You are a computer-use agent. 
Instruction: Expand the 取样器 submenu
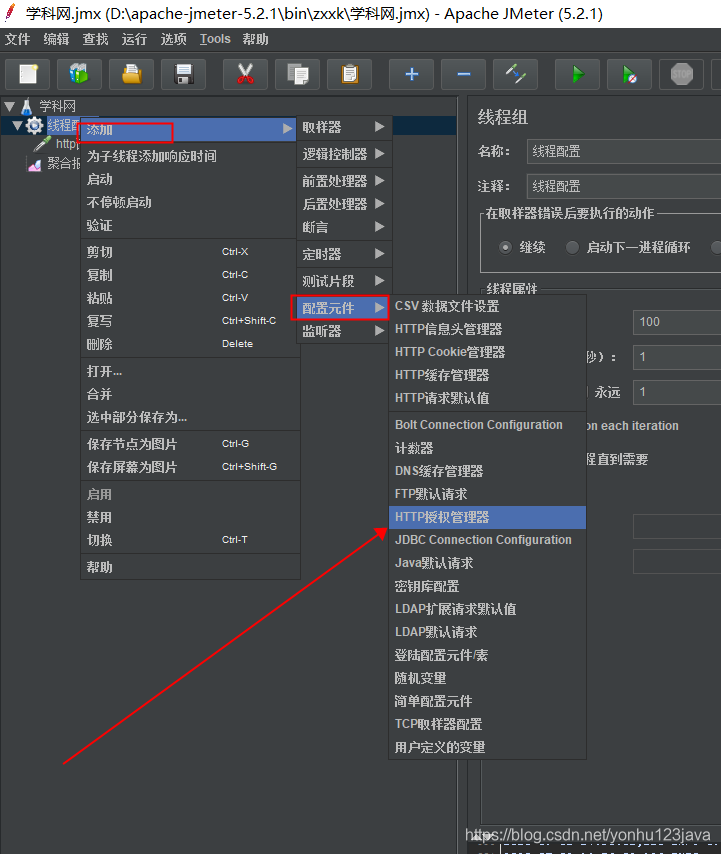pos(344,127)
